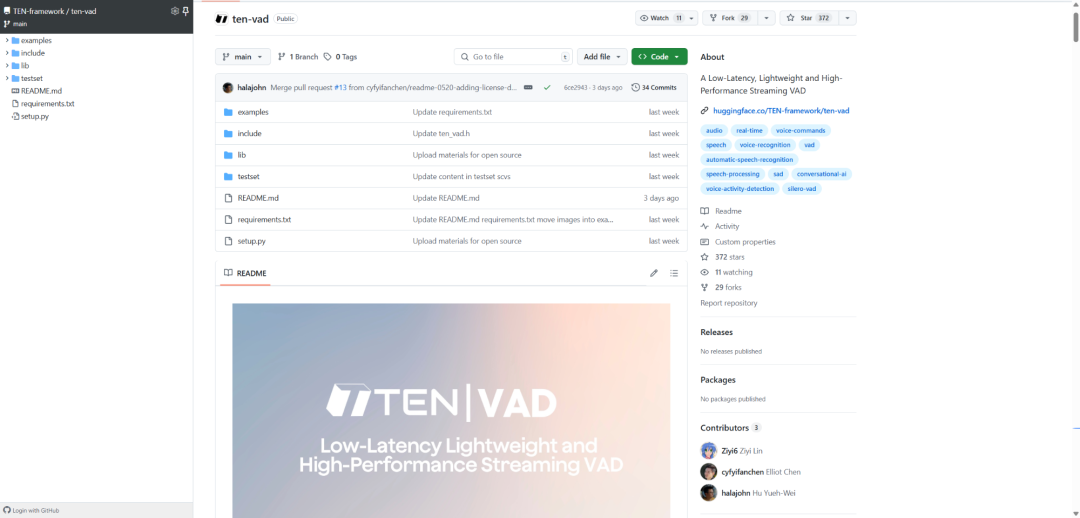Open the green Code dropdown button
The width and height of the screenshot is (1080, 518).
click(659, 56)
